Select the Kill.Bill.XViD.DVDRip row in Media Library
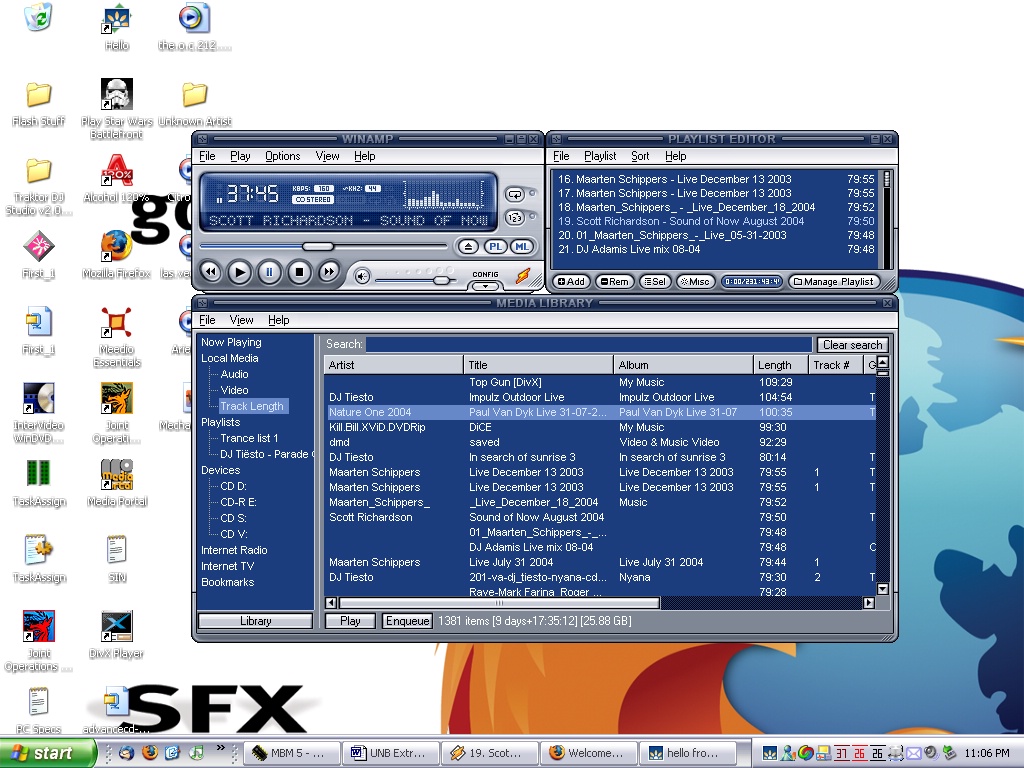Image resolution: width=1024 pixels, height=768 pixels. (601, 427)
